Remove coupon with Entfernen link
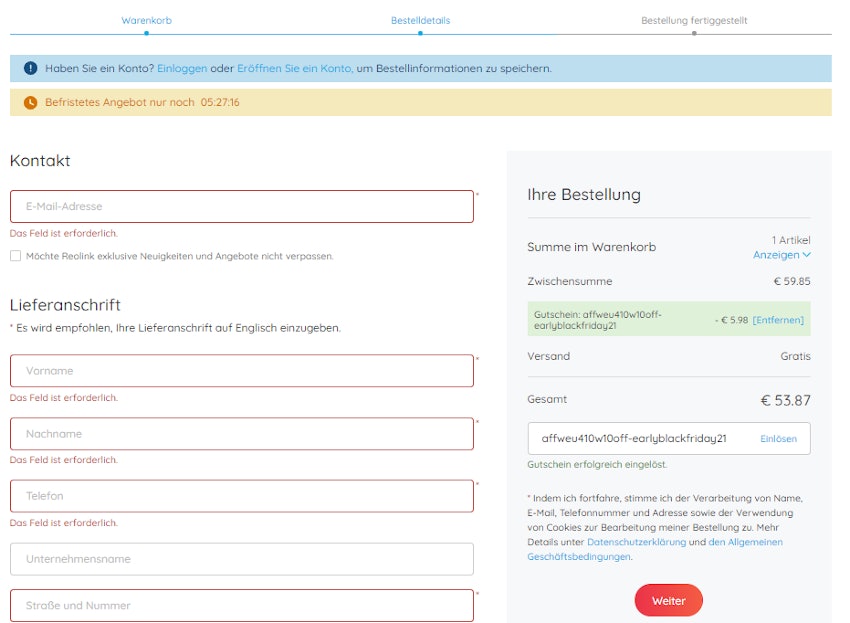The width and height of the screenshot is (850, 623). click(x=778, y=320)
